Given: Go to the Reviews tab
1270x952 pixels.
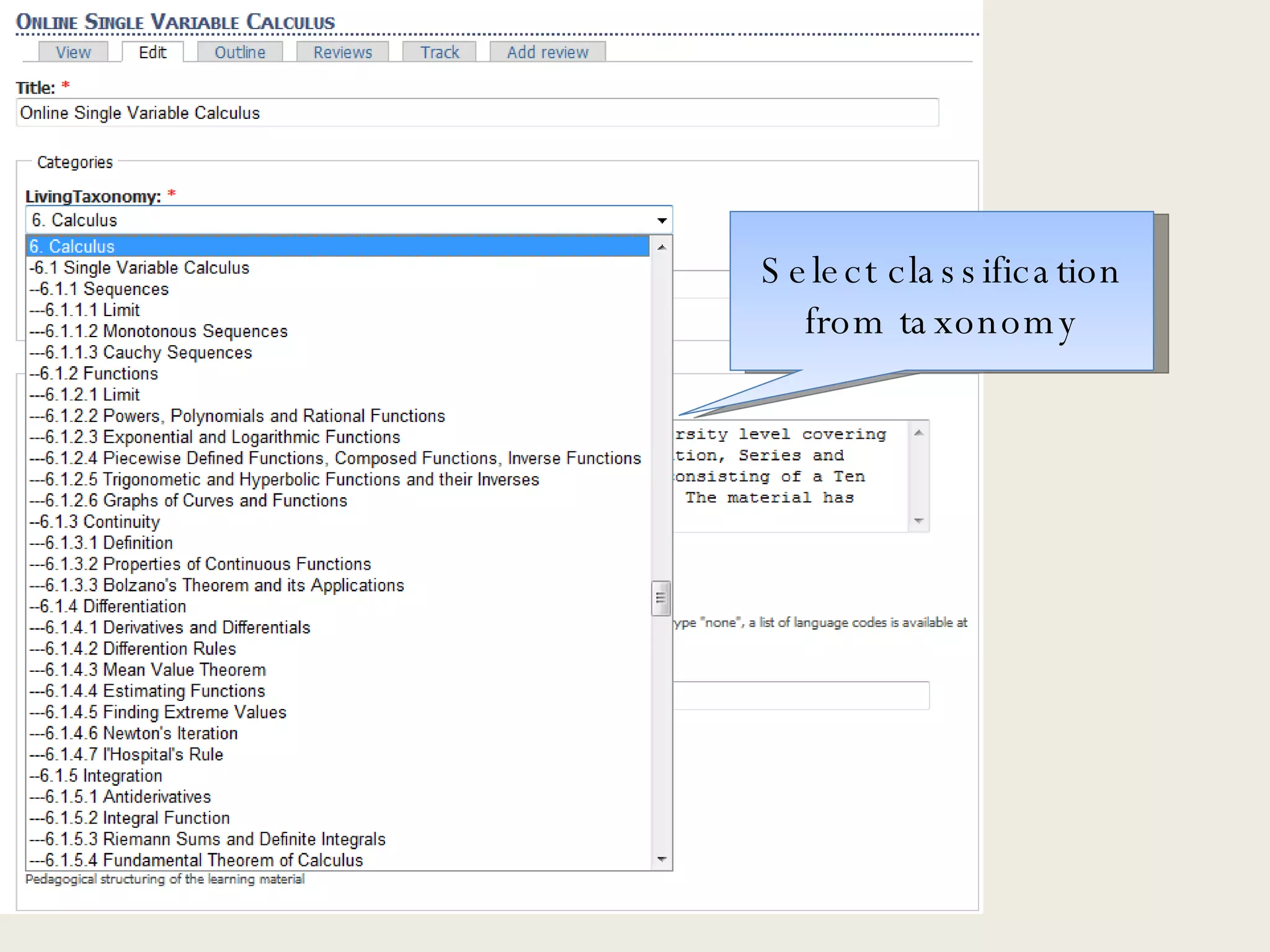Looking at the screenshot, I should pyautogui.click(x=342, y=52).
